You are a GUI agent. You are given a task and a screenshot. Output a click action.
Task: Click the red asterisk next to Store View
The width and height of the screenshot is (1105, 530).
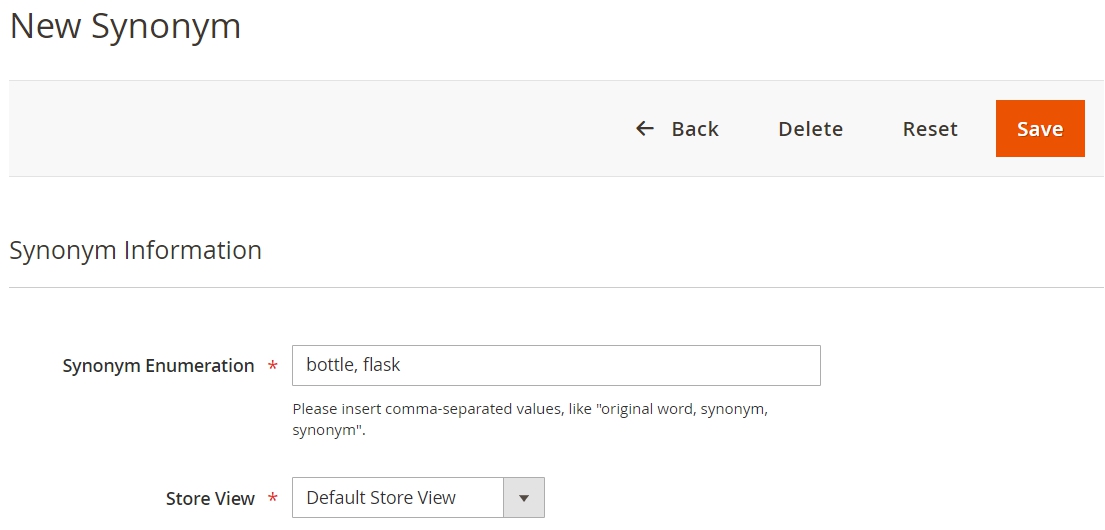coord(272,498)
